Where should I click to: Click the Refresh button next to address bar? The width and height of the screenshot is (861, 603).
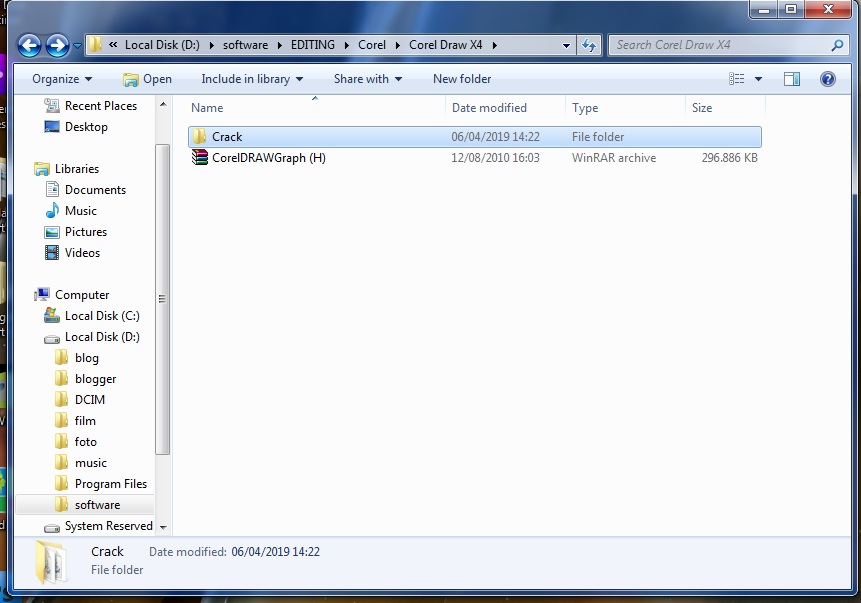pos(589,45)
